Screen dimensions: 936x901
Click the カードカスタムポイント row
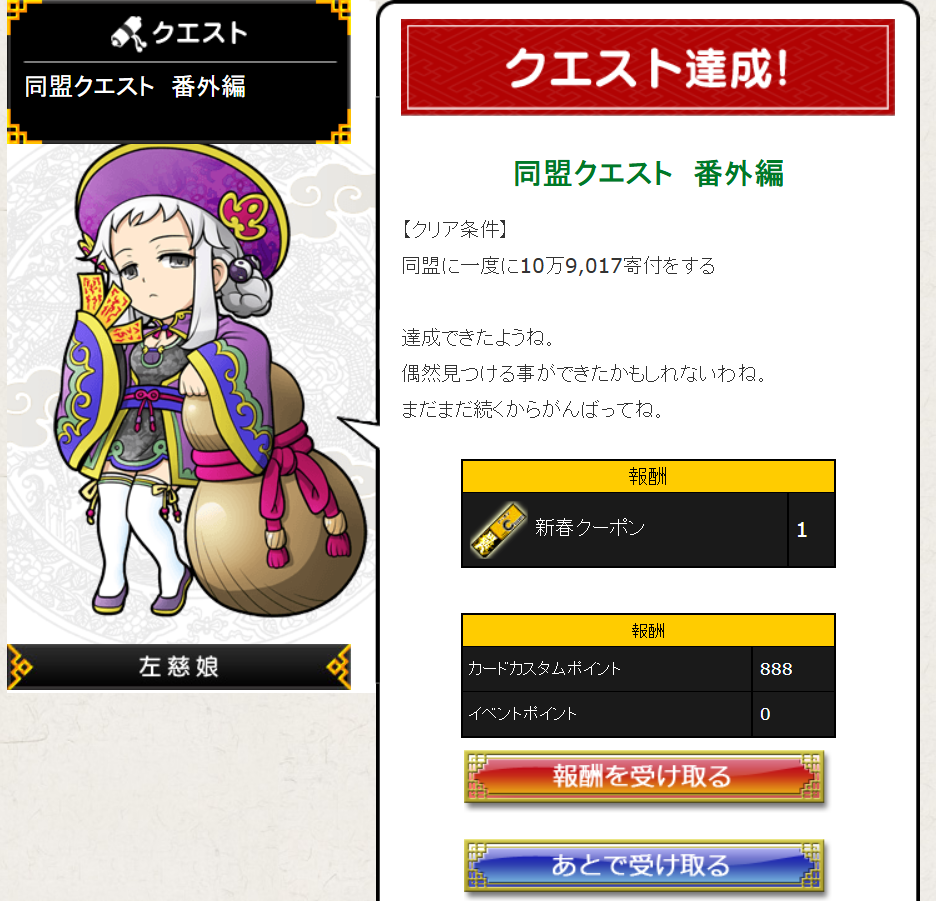[648, 669]
